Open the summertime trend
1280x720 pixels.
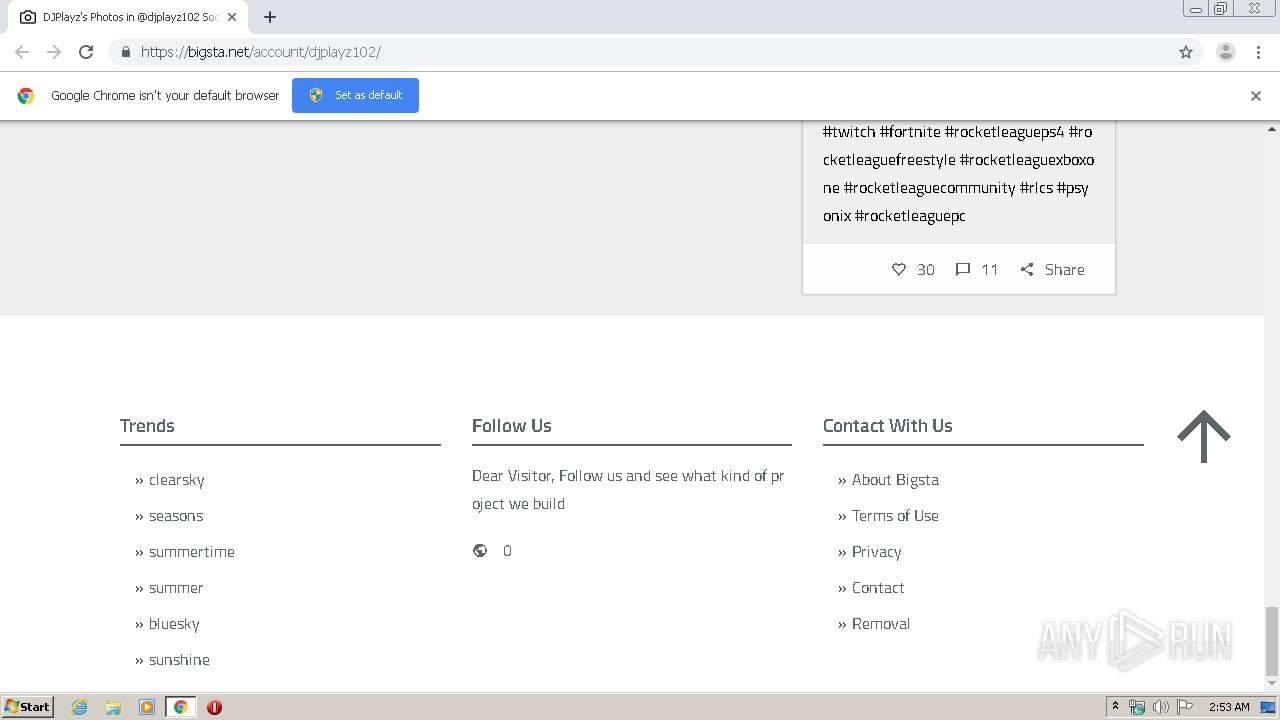tap(192, 552)
